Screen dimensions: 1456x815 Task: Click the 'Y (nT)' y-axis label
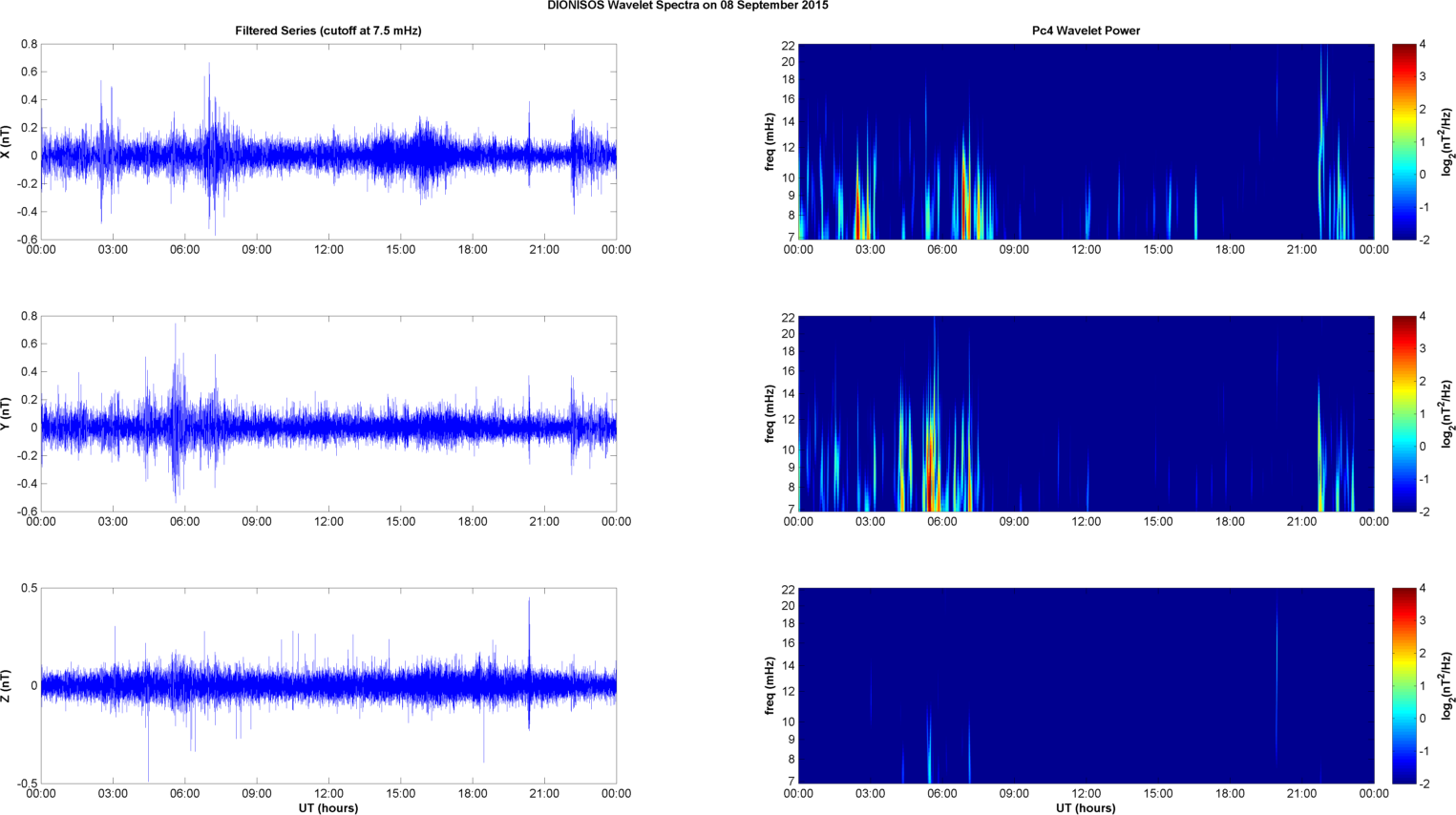coord(7,413)
